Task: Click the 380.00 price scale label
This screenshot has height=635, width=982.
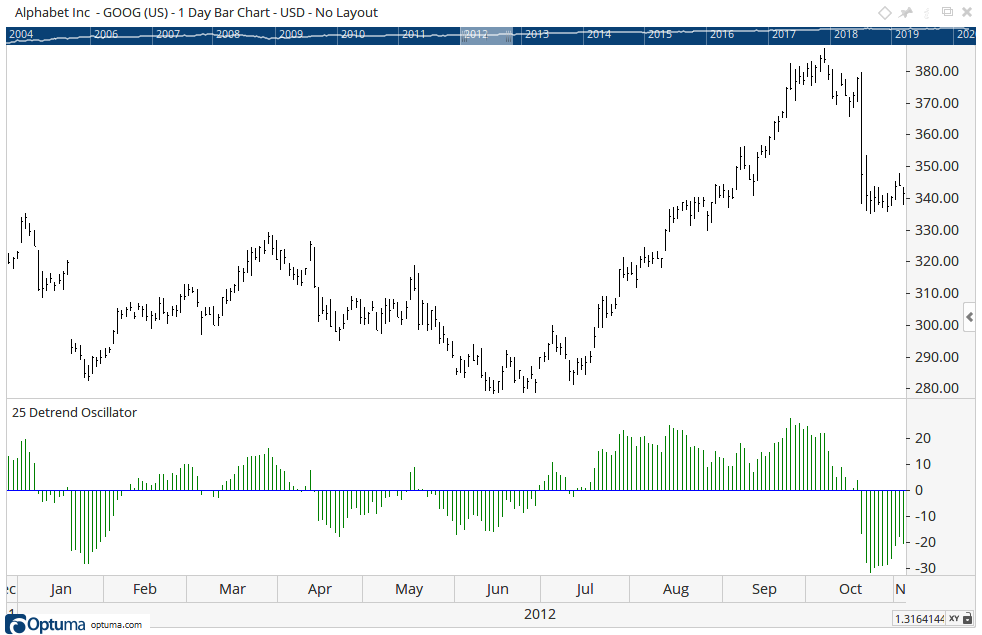Action: pyautogui.click(x=937, y=71)
